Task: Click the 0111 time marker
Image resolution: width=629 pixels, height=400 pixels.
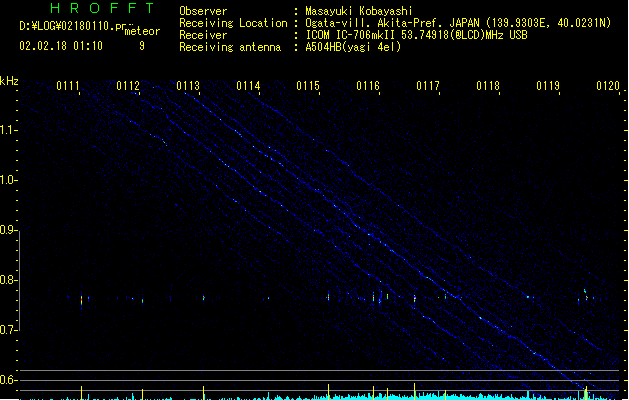Action: [x=68, y=86]
